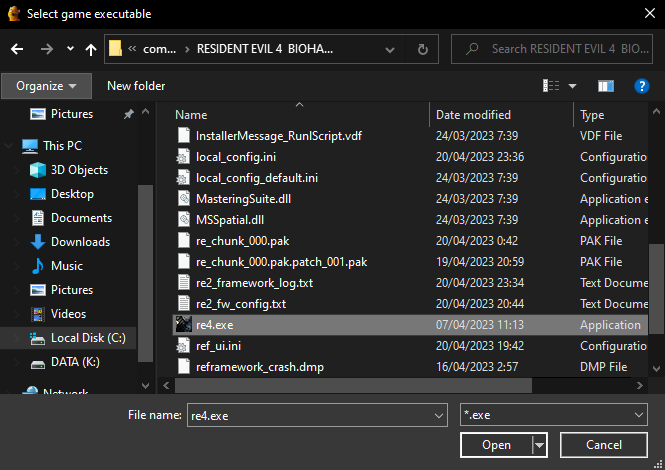Click New folder in the toolbar
Screen dimensions: 665x470
136,86
